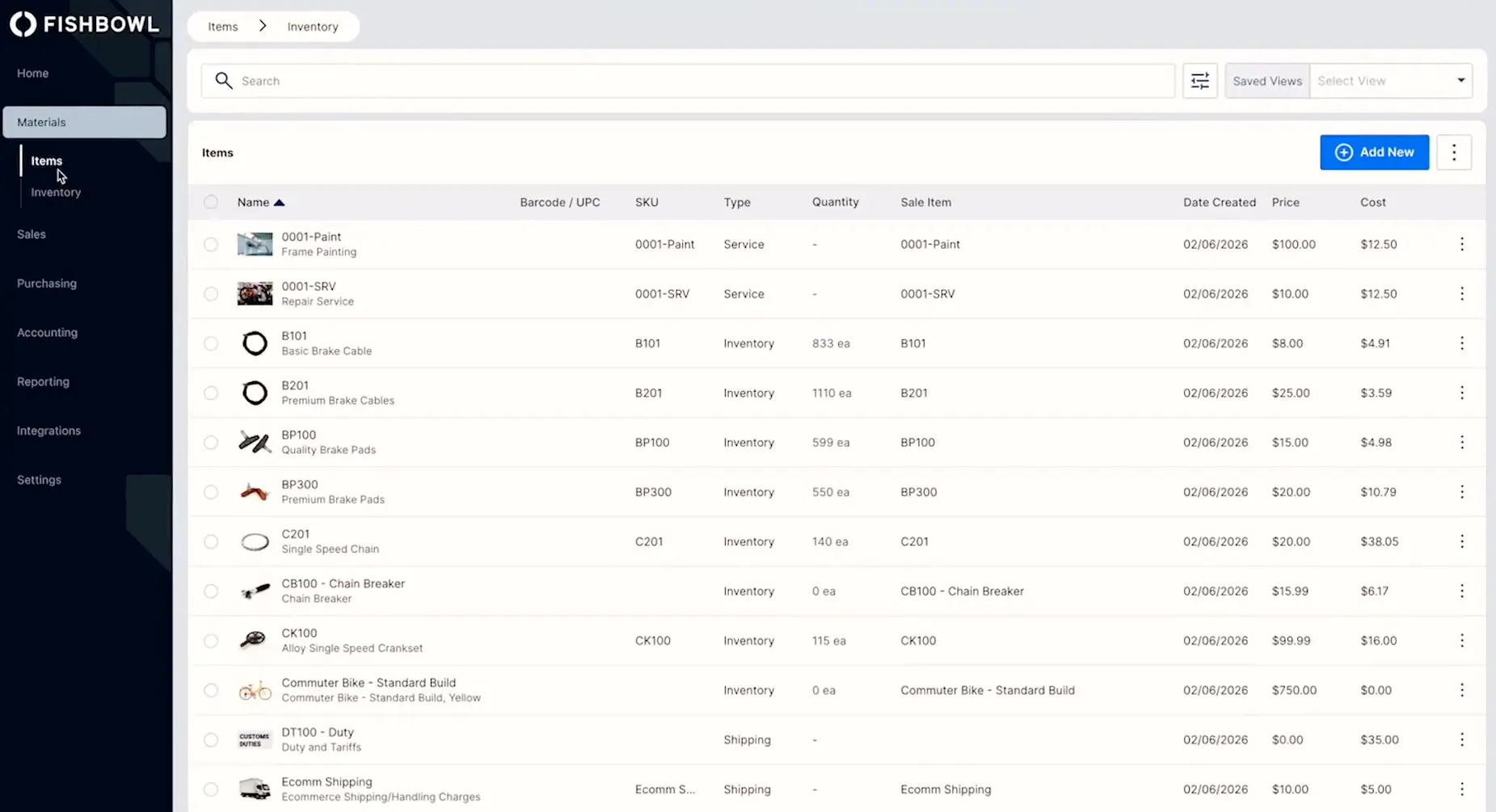The height and width of the screenshot is (812, 1496).
Task: Open the search filter options icon
Action: coord(1199,81)
